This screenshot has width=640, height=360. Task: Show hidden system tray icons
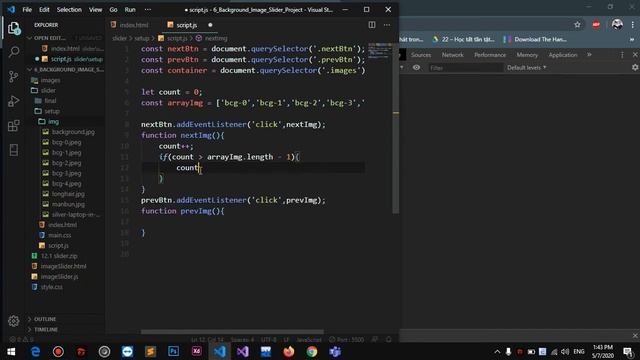pos(497,351)
